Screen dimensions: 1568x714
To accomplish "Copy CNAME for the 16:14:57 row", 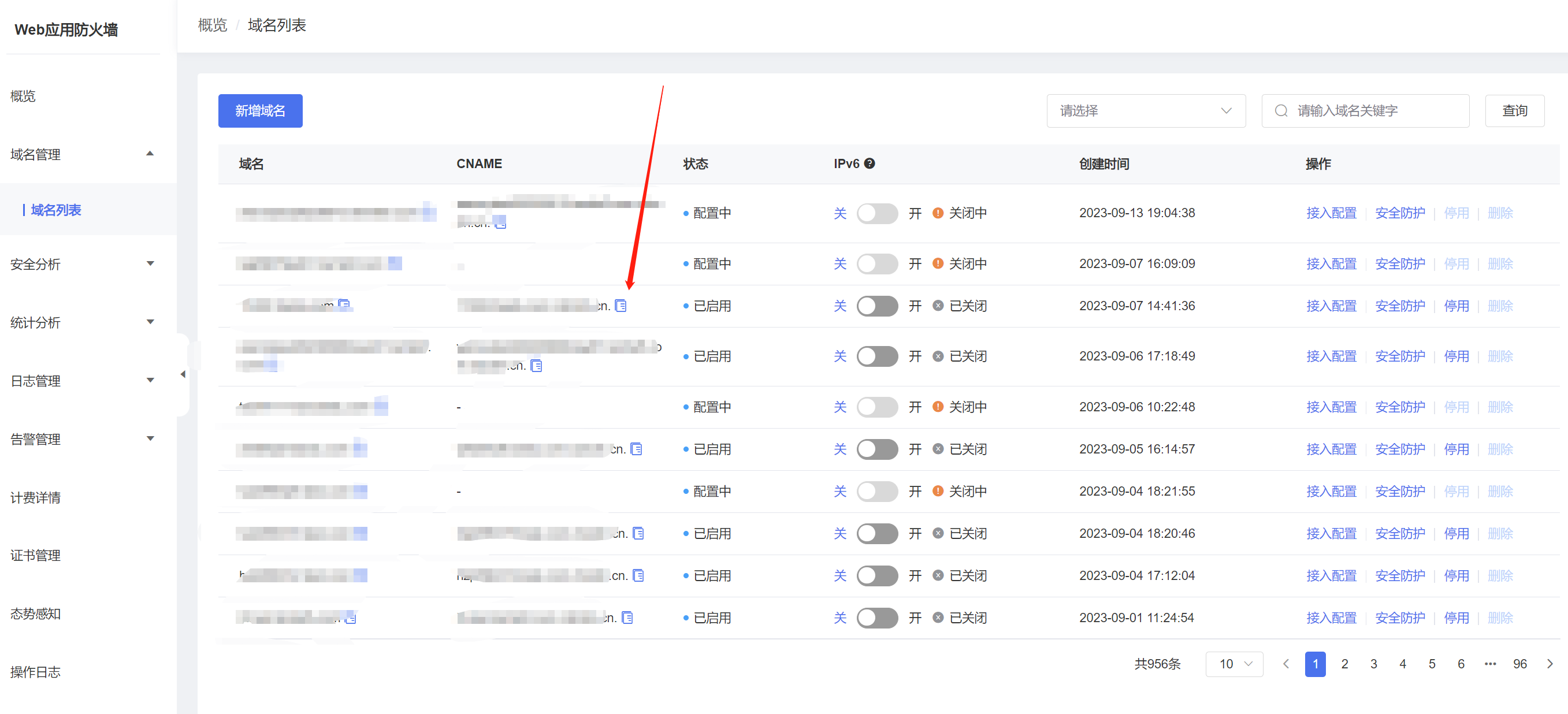I will coord(636,449).
